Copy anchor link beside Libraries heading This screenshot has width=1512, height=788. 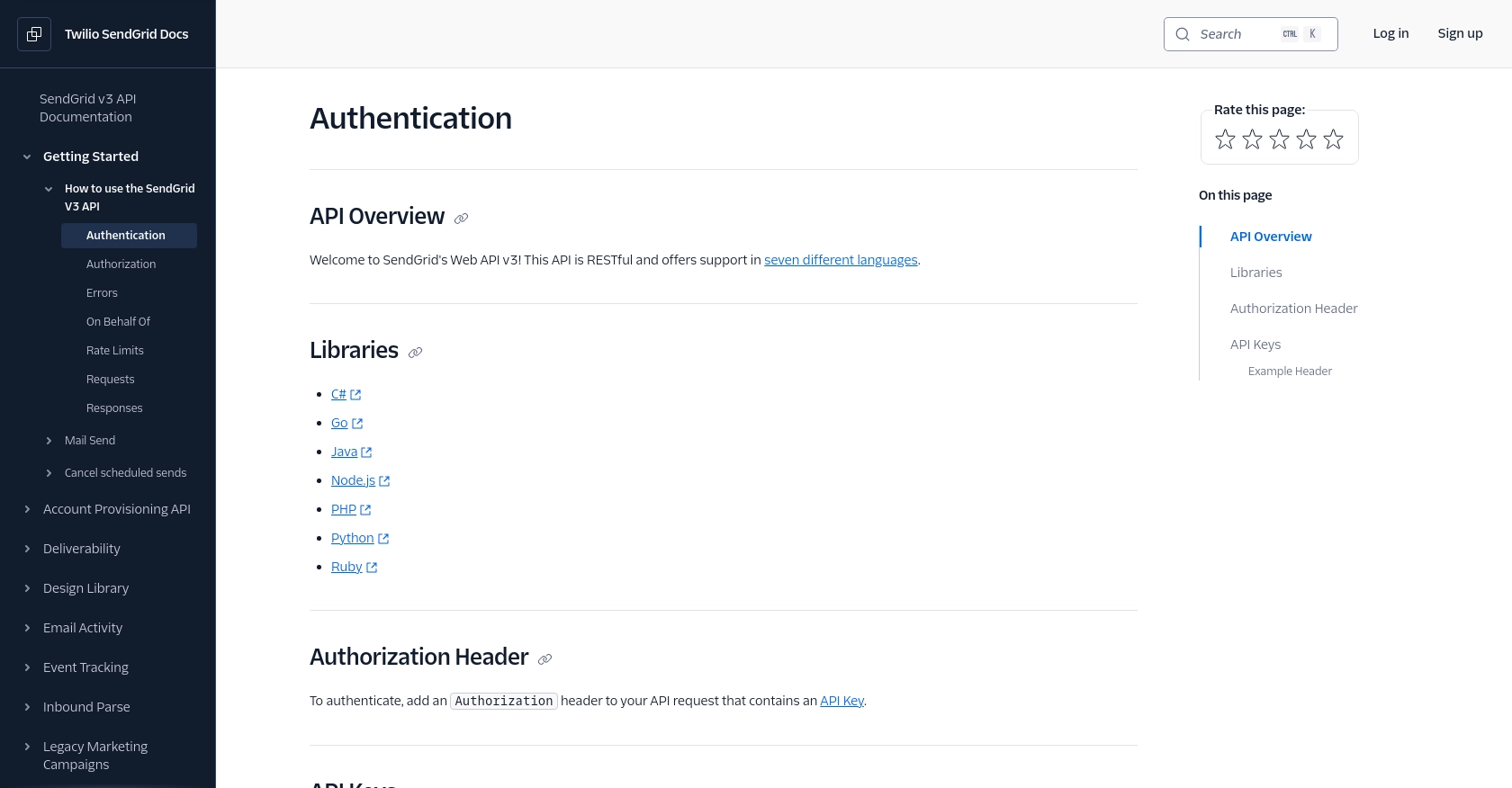click(x=415, y=353)
